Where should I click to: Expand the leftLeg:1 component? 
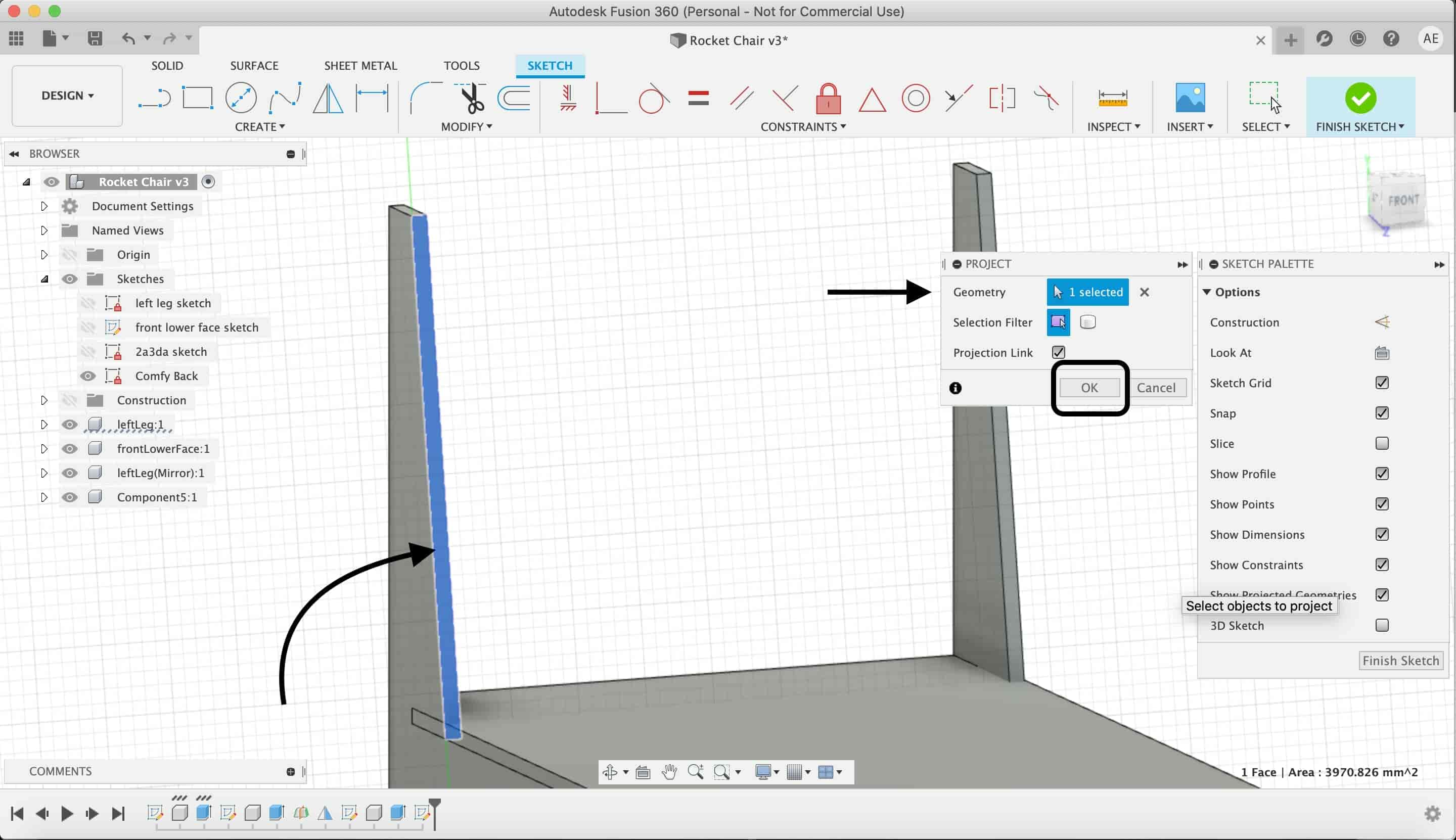tap(44, 425)
